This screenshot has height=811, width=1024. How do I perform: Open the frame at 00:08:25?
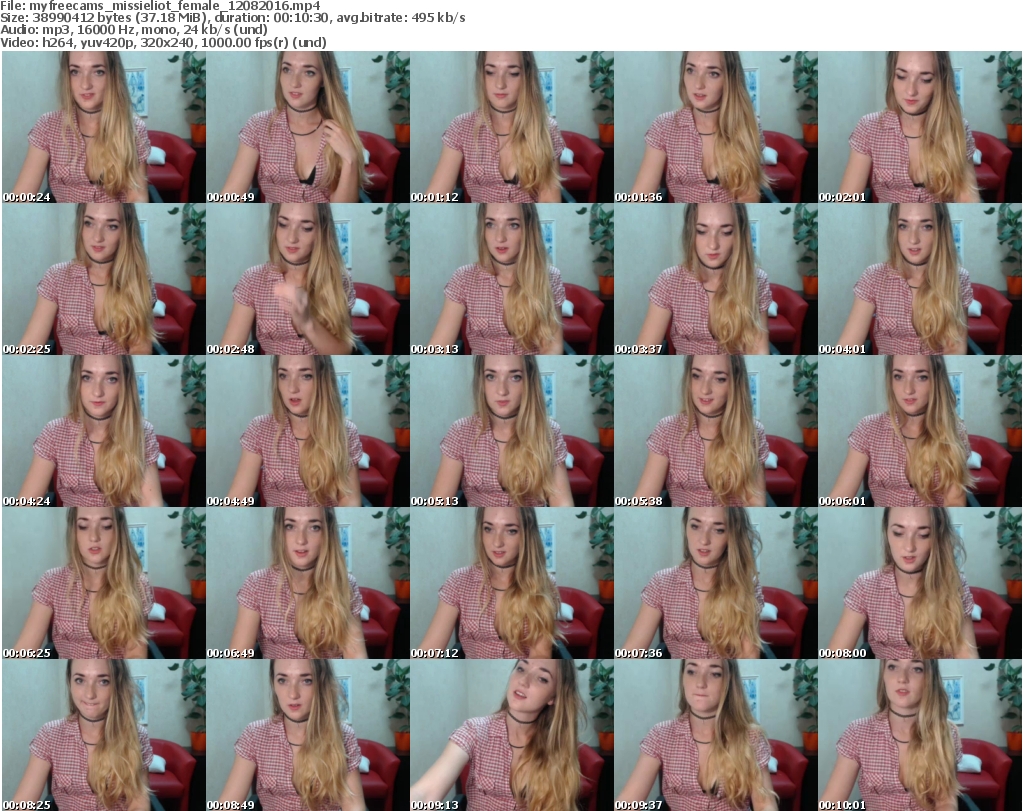pos(104,735)
